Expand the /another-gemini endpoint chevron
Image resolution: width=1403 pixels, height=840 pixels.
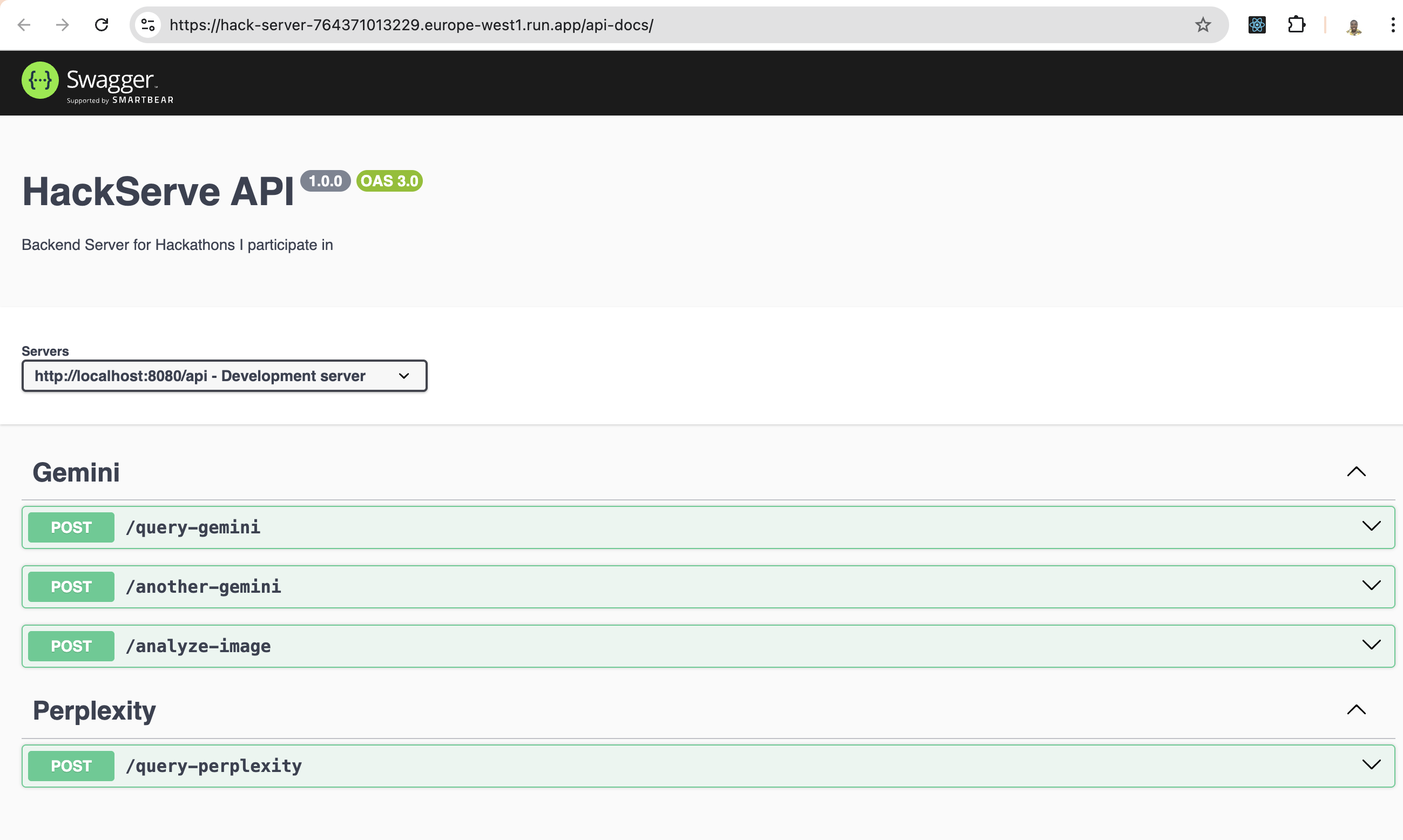(x=1371, y=586)
